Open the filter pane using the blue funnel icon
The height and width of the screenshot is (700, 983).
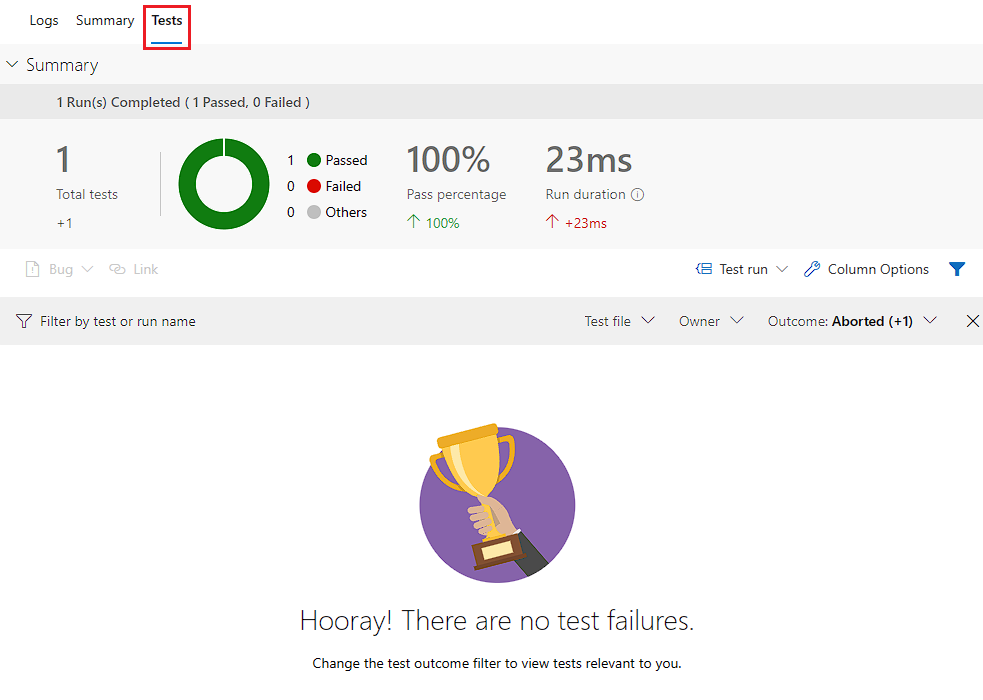click(x=957, y=268)
